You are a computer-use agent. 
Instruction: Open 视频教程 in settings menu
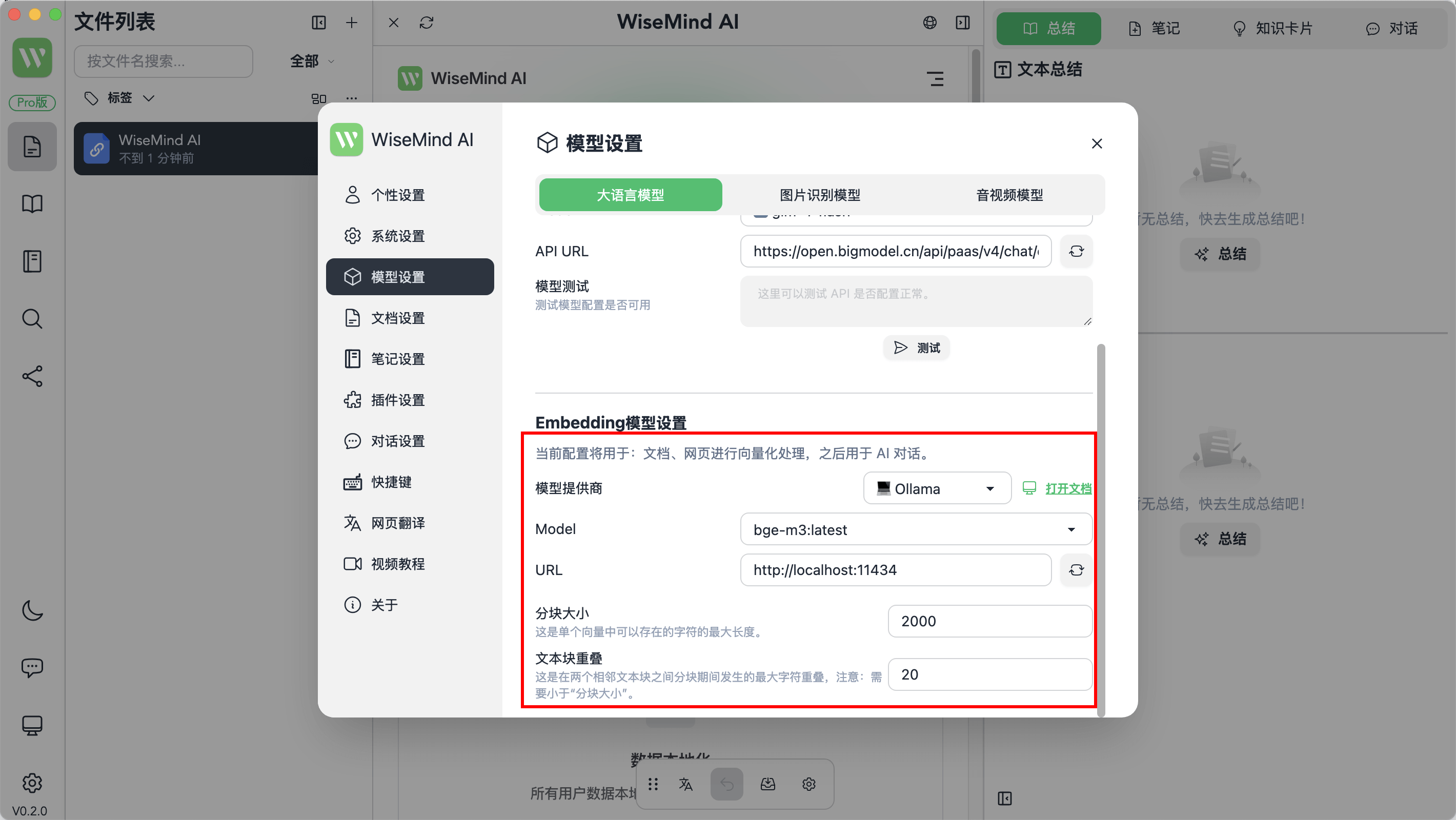coord(410,563)
